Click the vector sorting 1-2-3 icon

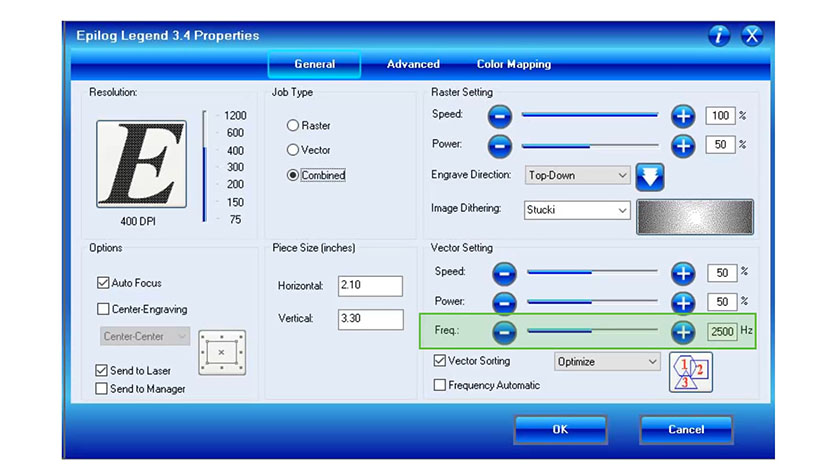[690, 372]
